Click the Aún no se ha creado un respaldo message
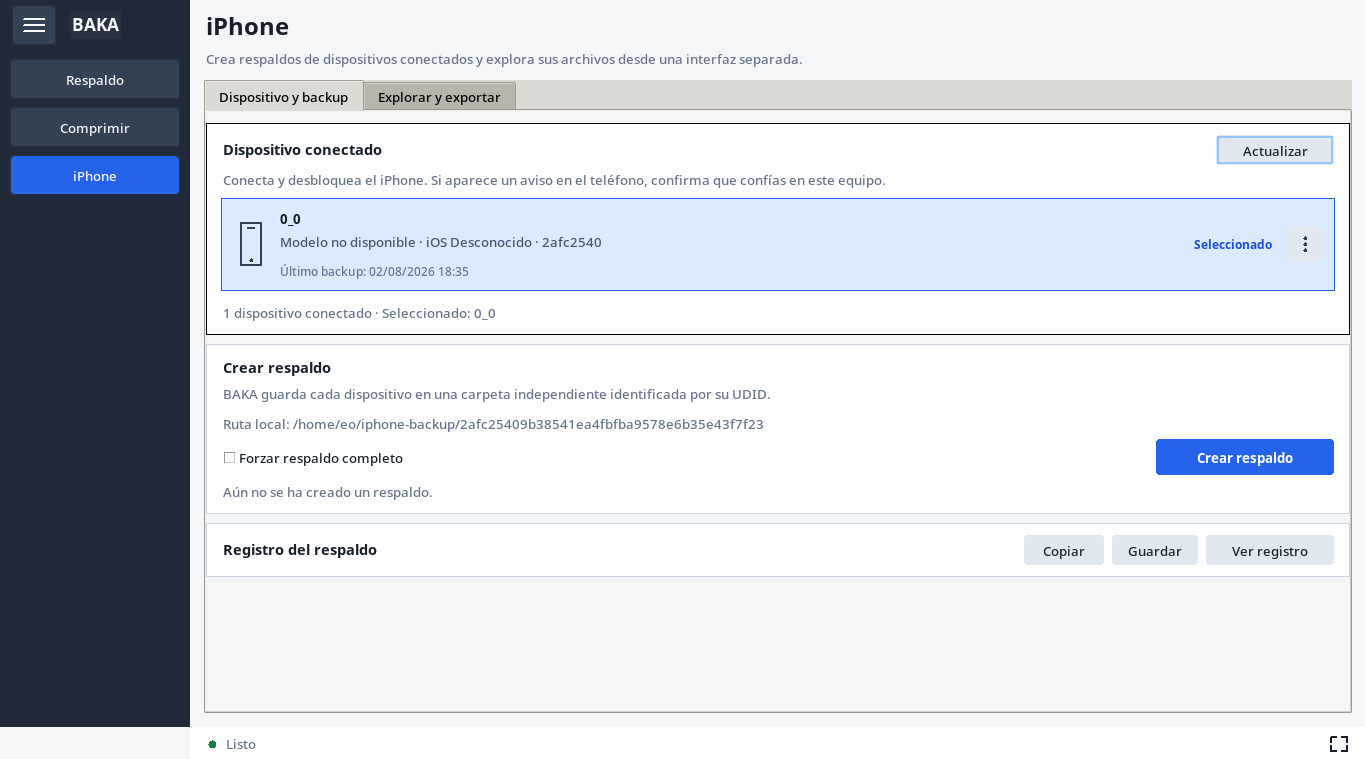 pos(328,492)
